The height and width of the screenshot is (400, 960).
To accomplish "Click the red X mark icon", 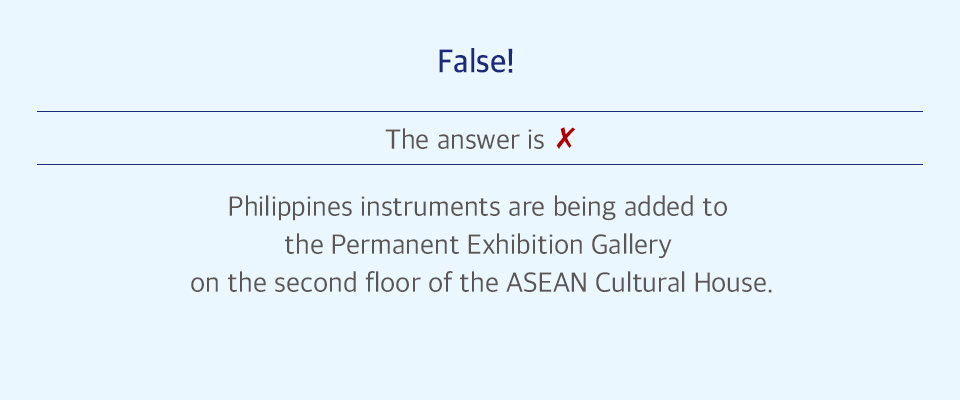I will (x=564, y=139).
